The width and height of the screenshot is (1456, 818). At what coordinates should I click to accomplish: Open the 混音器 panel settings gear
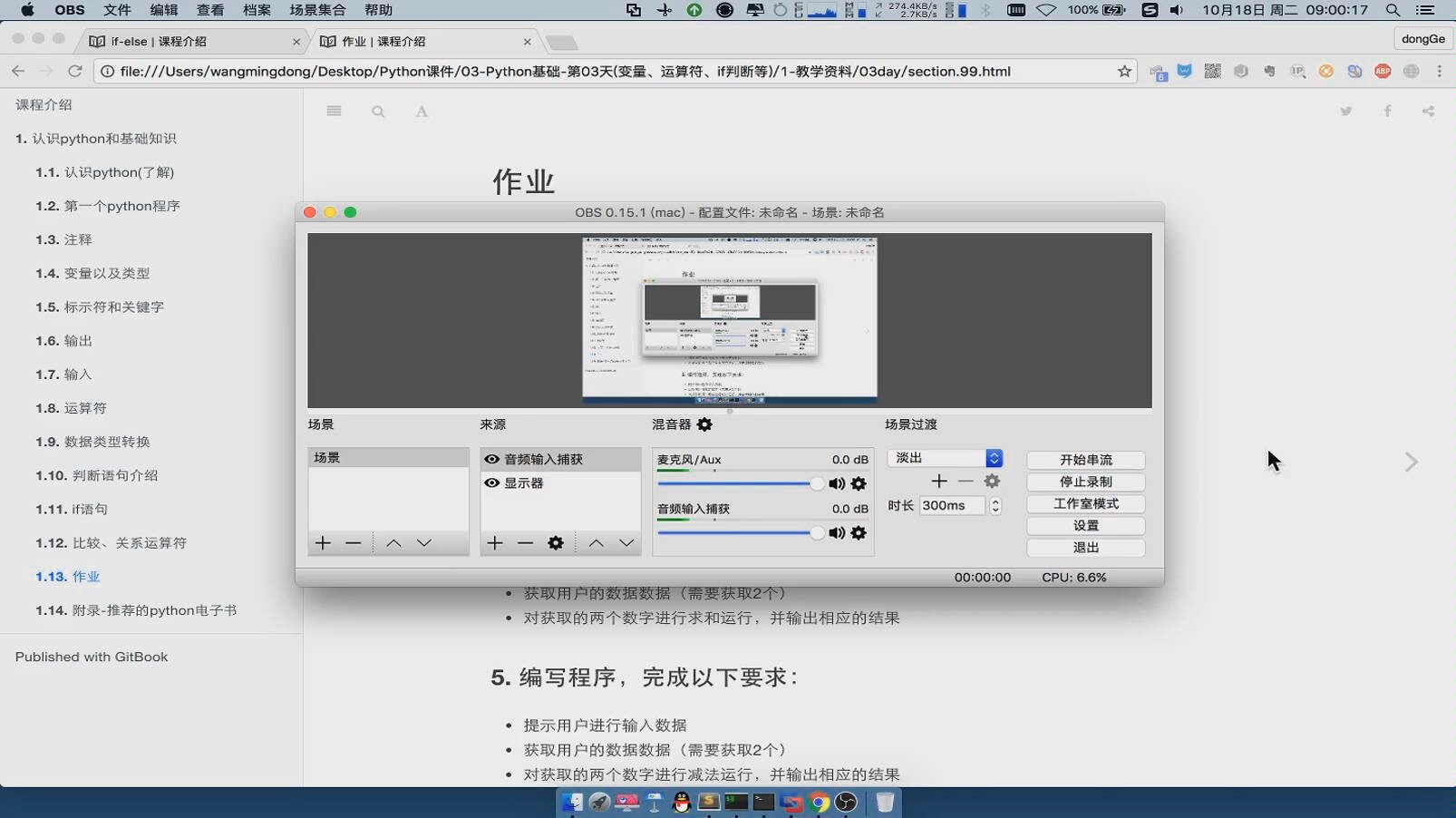(x=704, y=424)
